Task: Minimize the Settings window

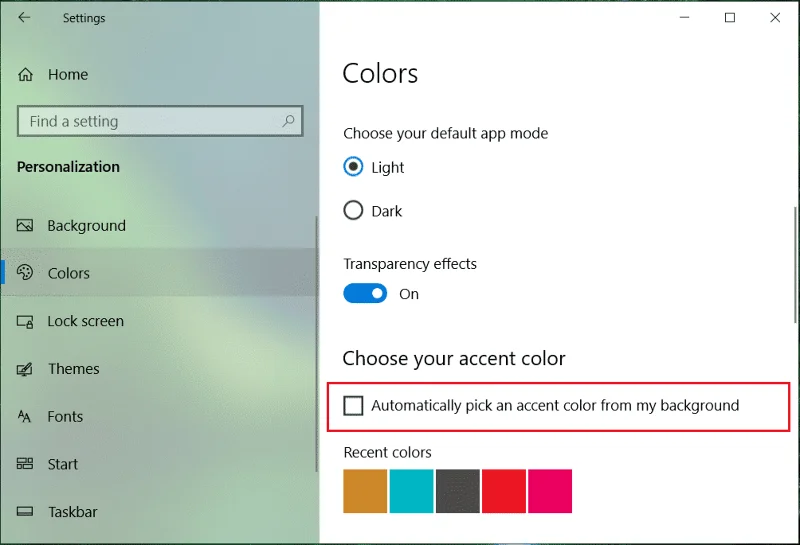Action: [x=684, y=17]
